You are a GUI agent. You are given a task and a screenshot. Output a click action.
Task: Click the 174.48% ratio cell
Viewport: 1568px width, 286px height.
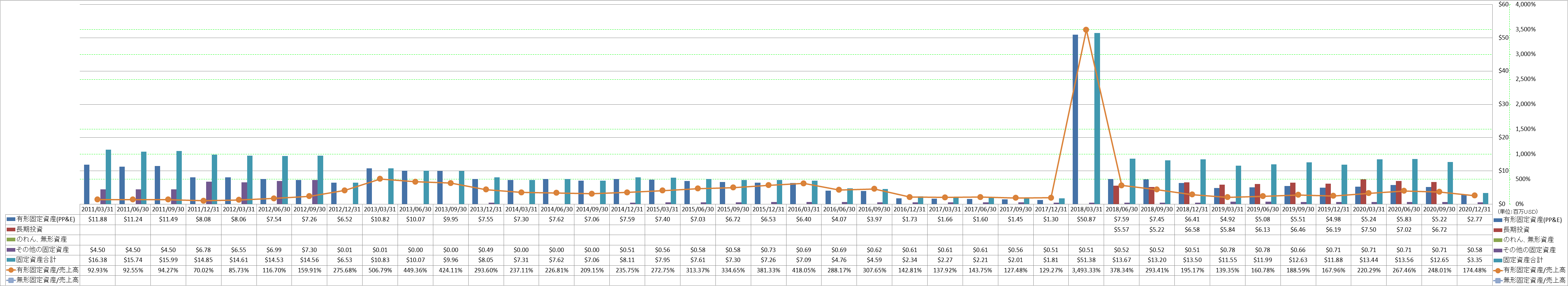pyautogui.click(x=1474, y=270)
